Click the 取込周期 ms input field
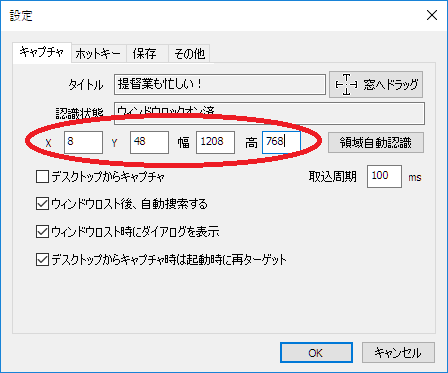Screen dimensions: 448x373 pyautogui.click(x=384, y=176)
